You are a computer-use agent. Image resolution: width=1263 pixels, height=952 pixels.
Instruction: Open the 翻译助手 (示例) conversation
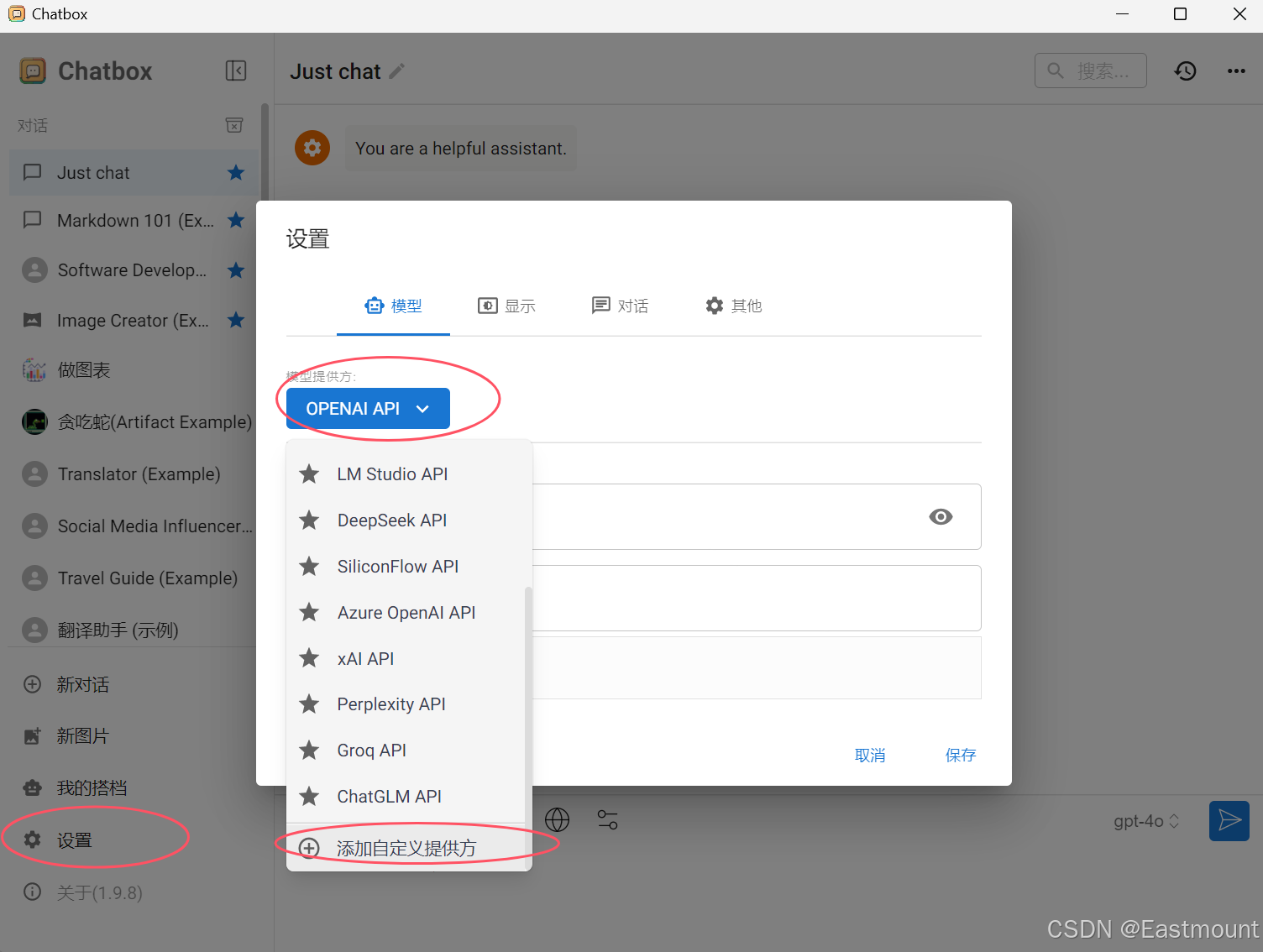click(133, 630)
